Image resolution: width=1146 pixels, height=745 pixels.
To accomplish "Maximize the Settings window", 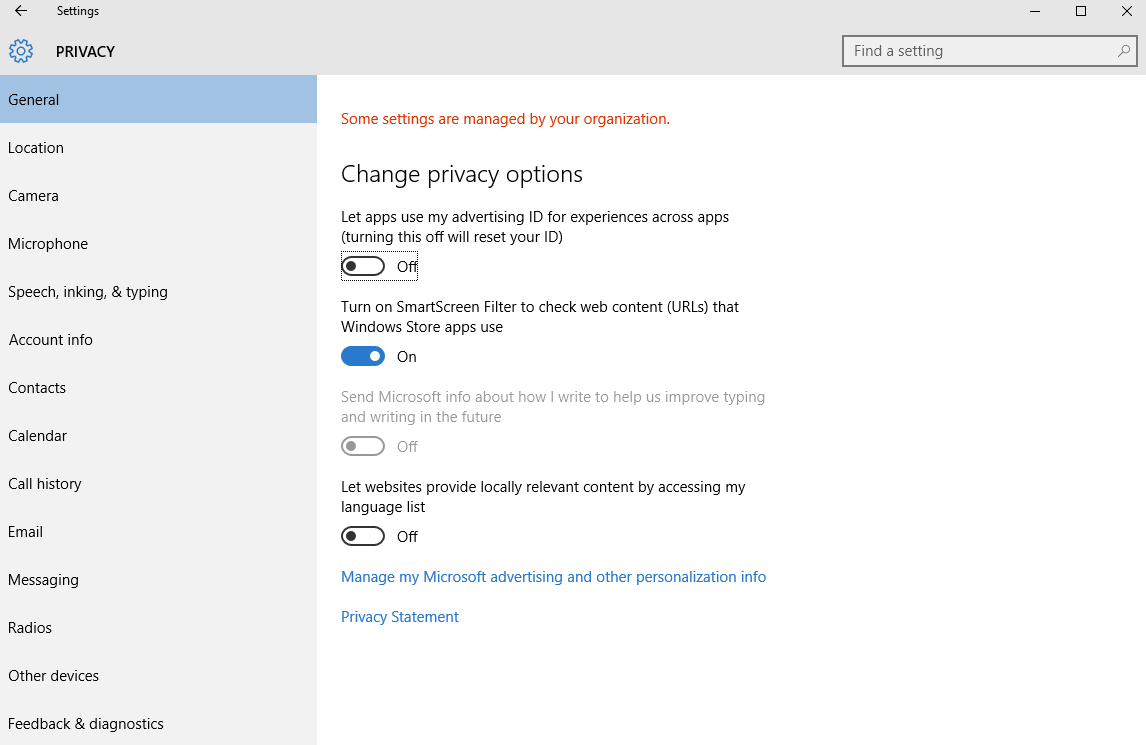I will click(1081, 11).
